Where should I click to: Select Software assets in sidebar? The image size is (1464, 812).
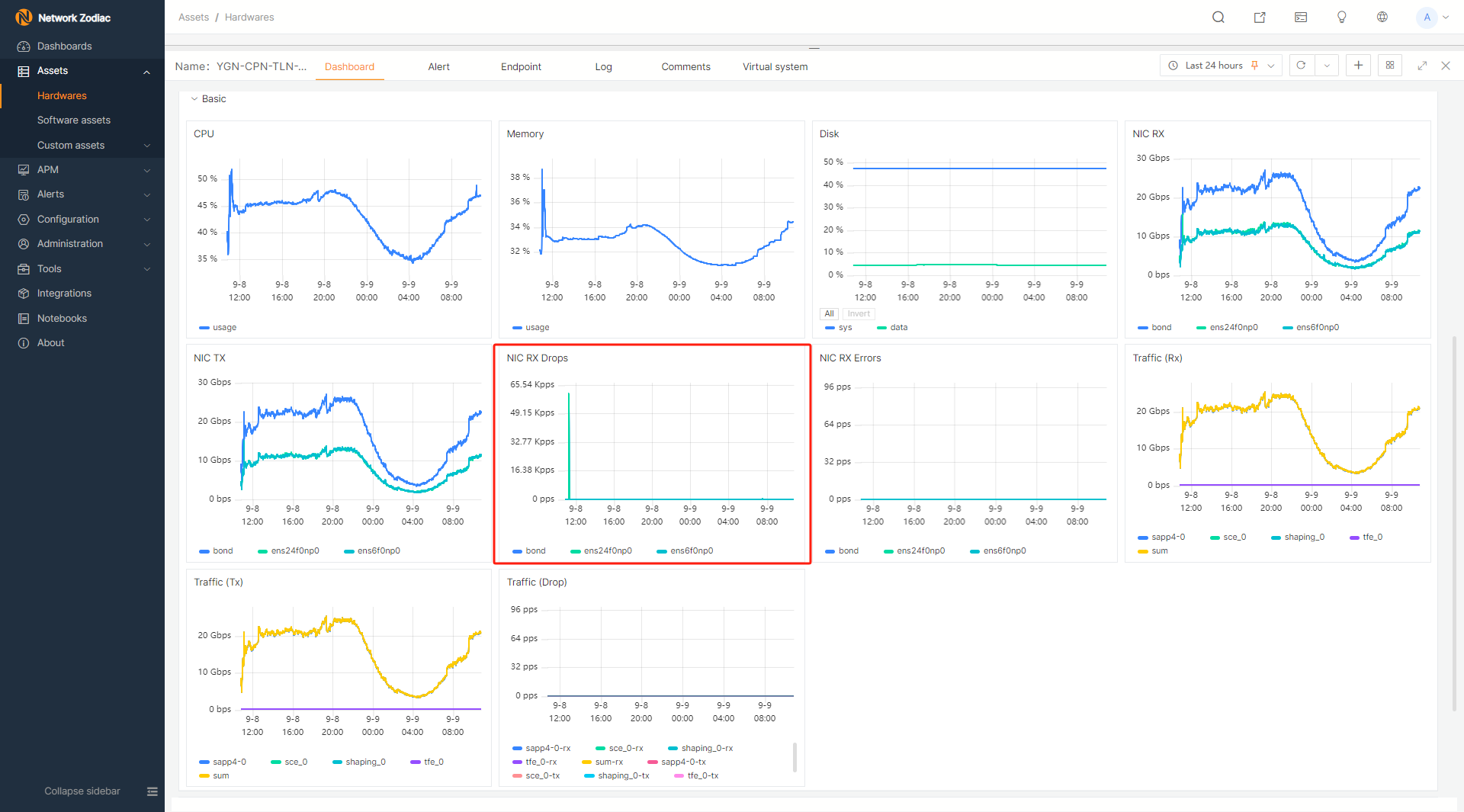pos(74,120)
